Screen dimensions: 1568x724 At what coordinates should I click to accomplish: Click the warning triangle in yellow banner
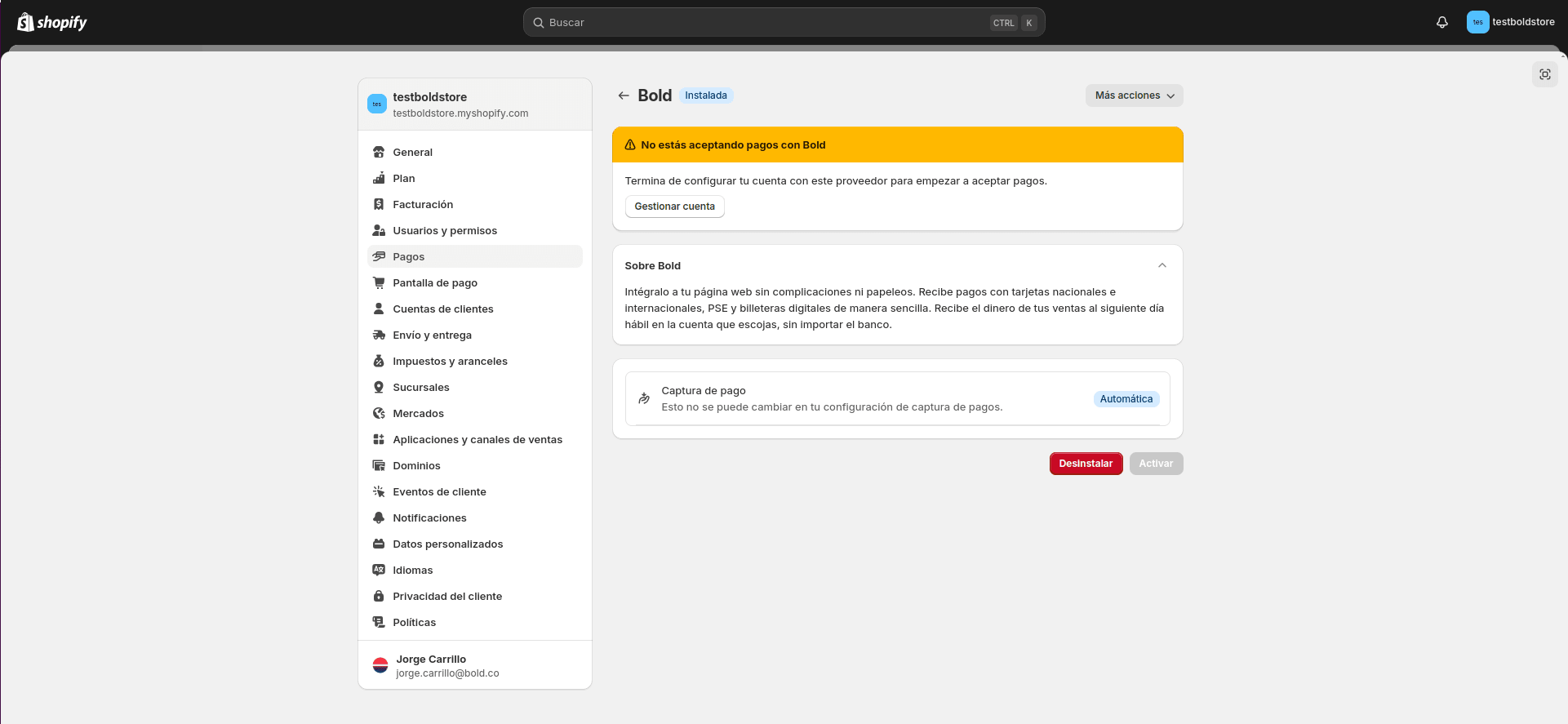630,144
